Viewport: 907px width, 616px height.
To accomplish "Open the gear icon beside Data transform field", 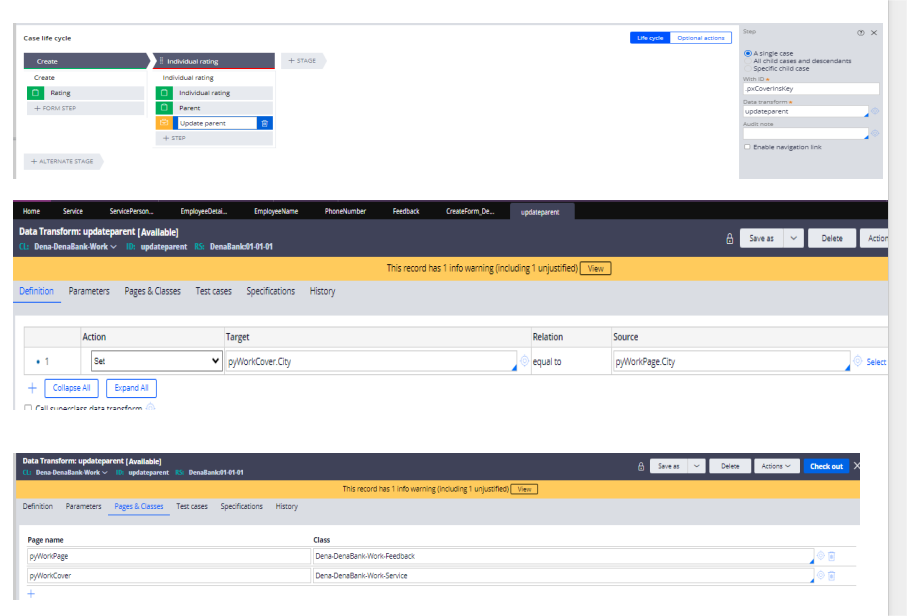I will [875, 111].
